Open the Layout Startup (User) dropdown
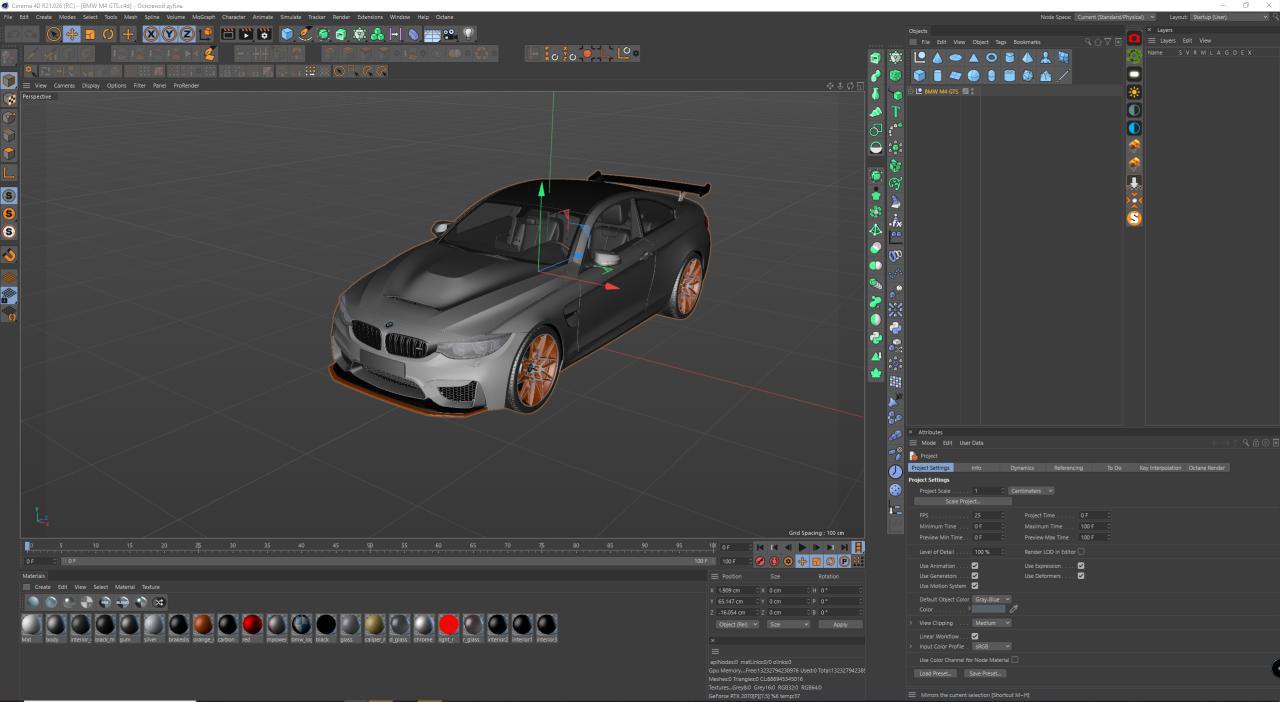The image size is (1280, 702). pyautogui.click(x=1228, y=17)
